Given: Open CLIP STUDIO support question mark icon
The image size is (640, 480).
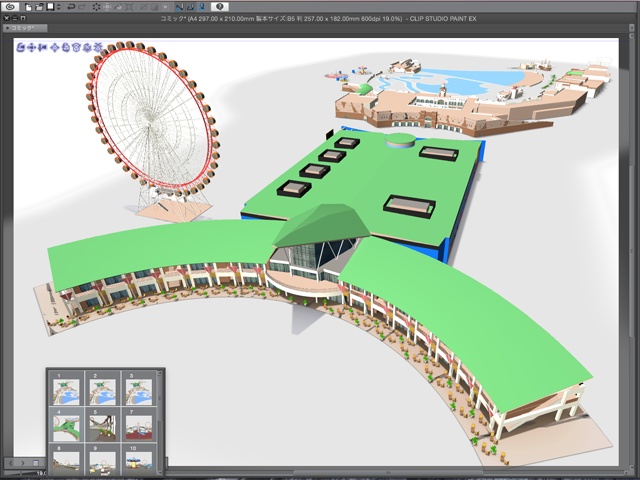Looking at the screenshot, I should (x=220, y=7).
